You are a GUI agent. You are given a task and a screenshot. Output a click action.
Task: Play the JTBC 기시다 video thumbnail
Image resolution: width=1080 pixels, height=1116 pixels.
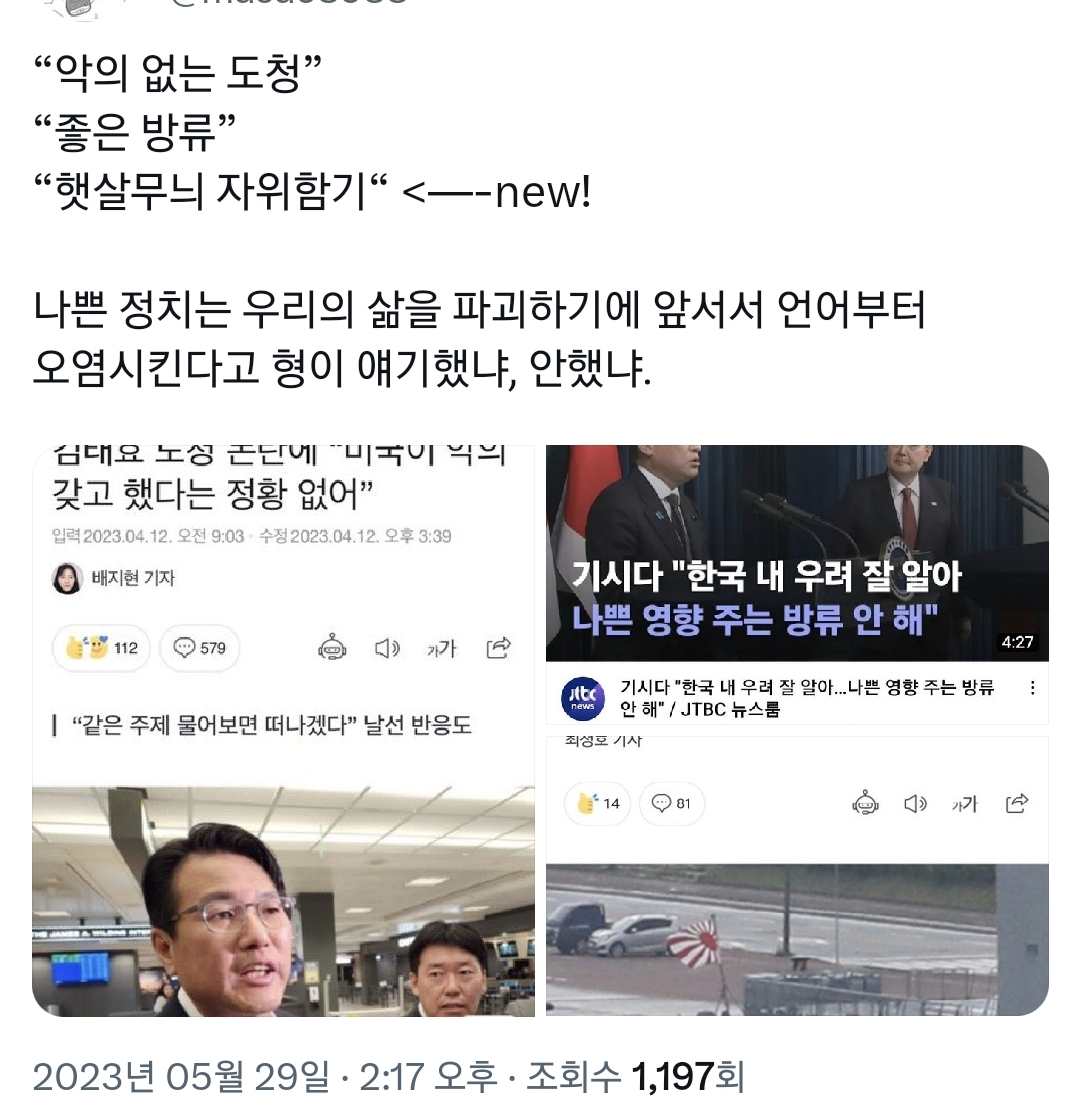tap(797, 553)
